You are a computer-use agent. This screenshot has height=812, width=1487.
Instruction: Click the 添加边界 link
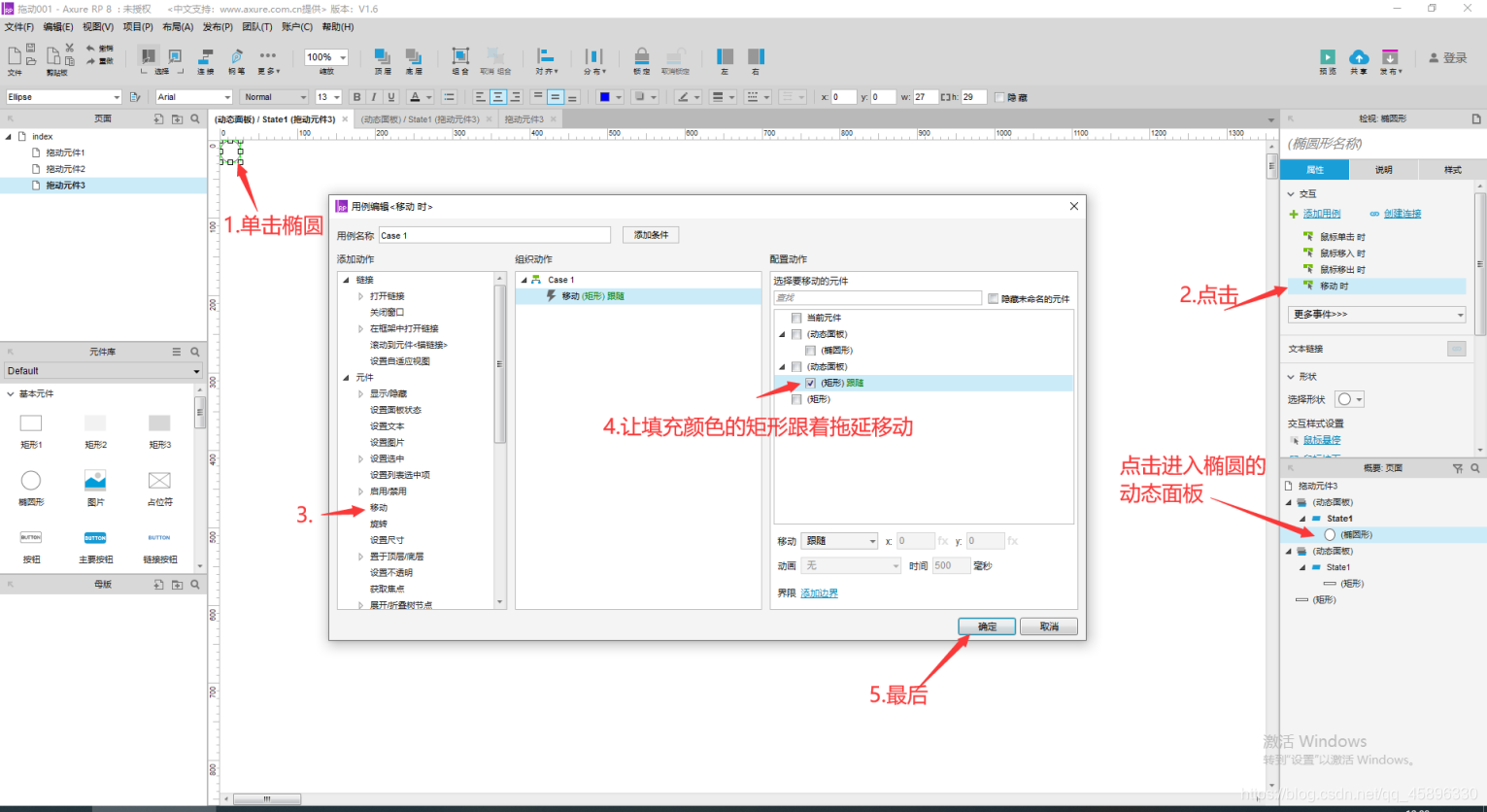(819, 593)
